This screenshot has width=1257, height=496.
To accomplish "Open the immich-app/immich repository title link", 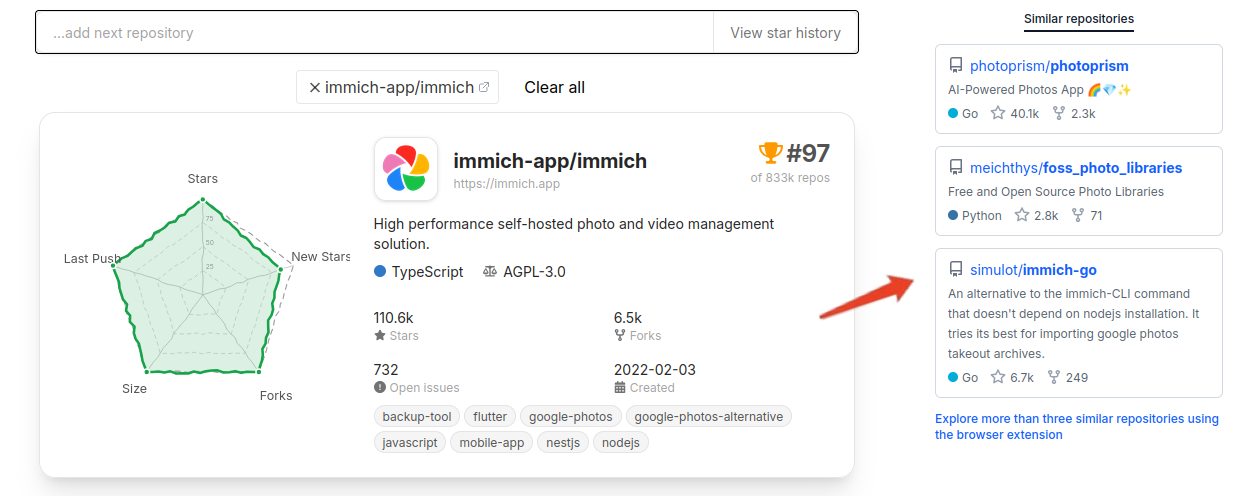I will (550, 160).
